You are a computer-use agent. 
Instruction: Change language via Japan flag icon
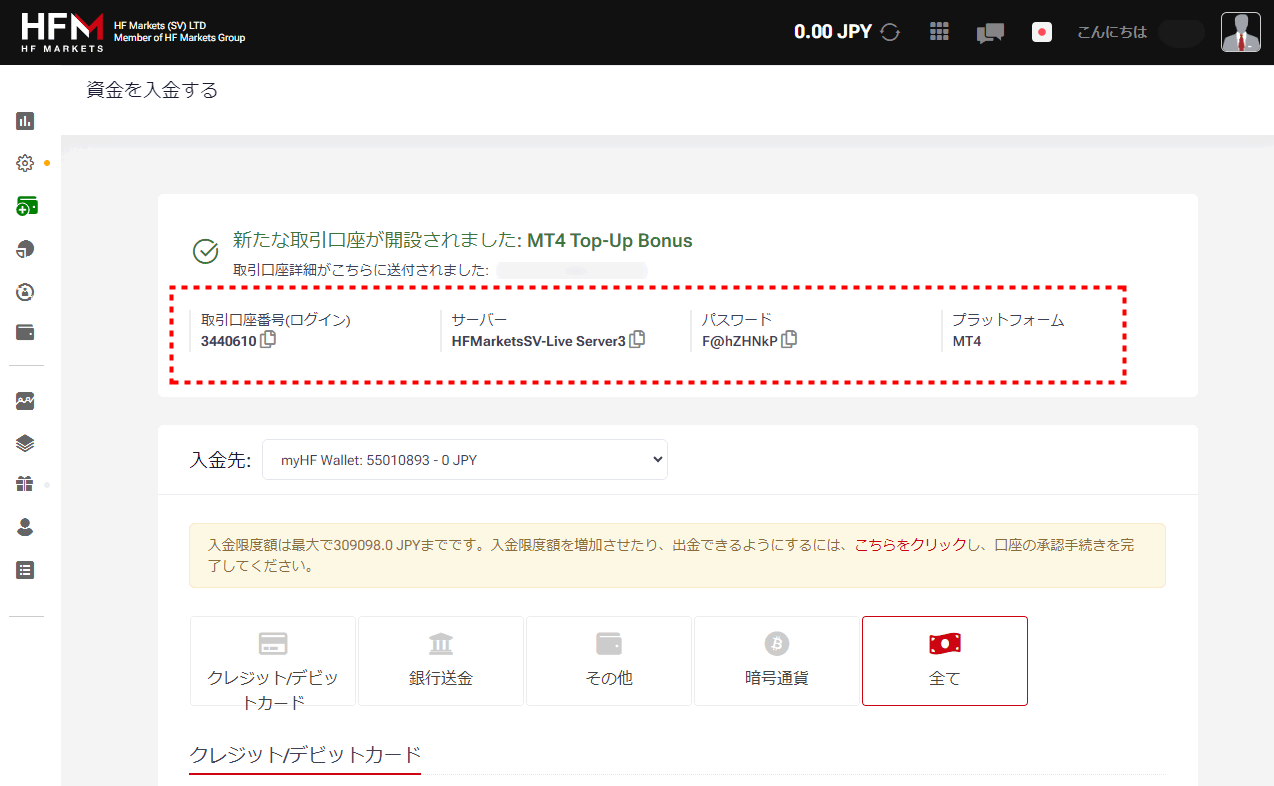(1042, 32)
